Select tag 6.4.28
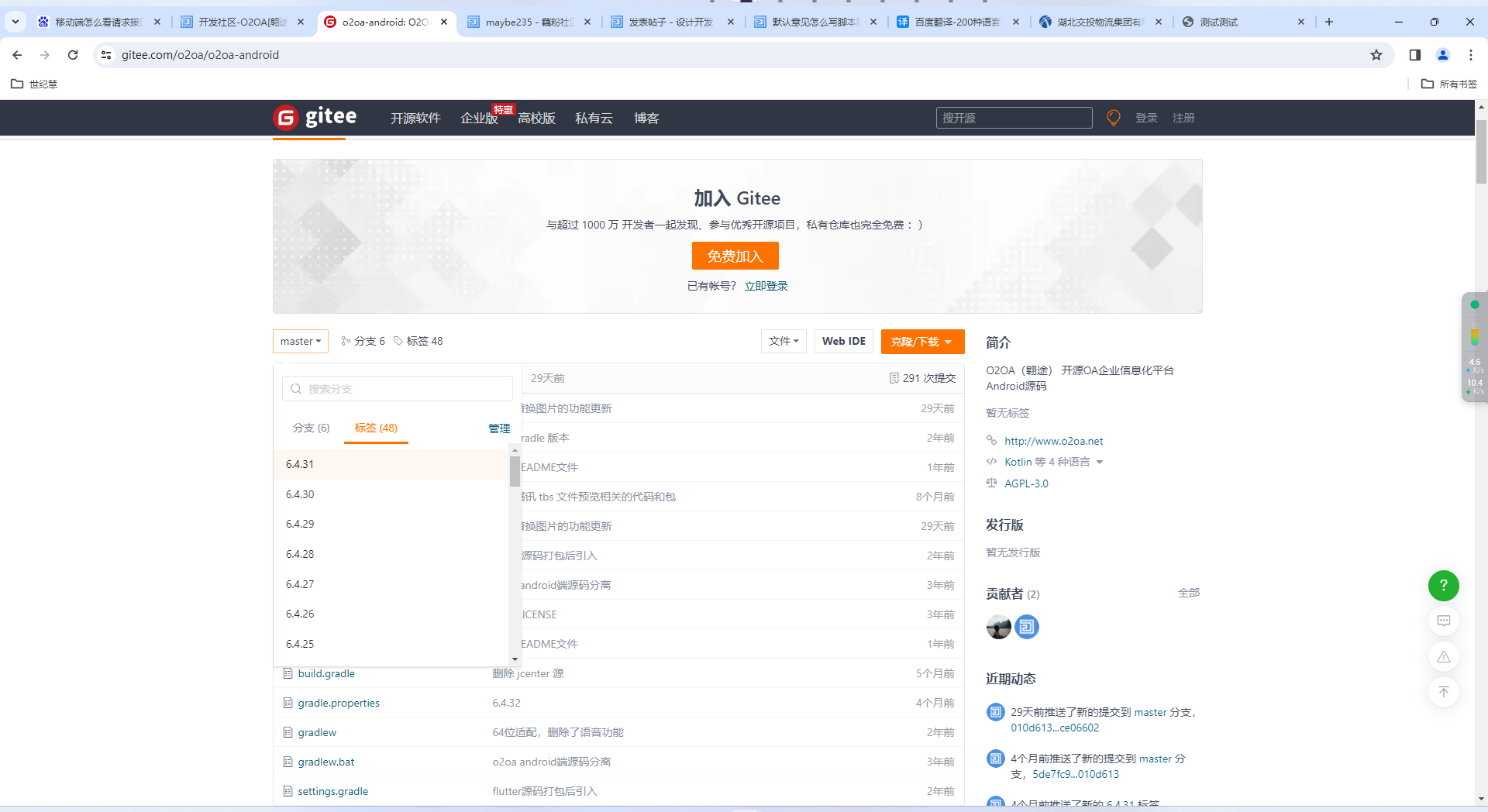Viewport: 1488px width, 812px height. point(391,554)
